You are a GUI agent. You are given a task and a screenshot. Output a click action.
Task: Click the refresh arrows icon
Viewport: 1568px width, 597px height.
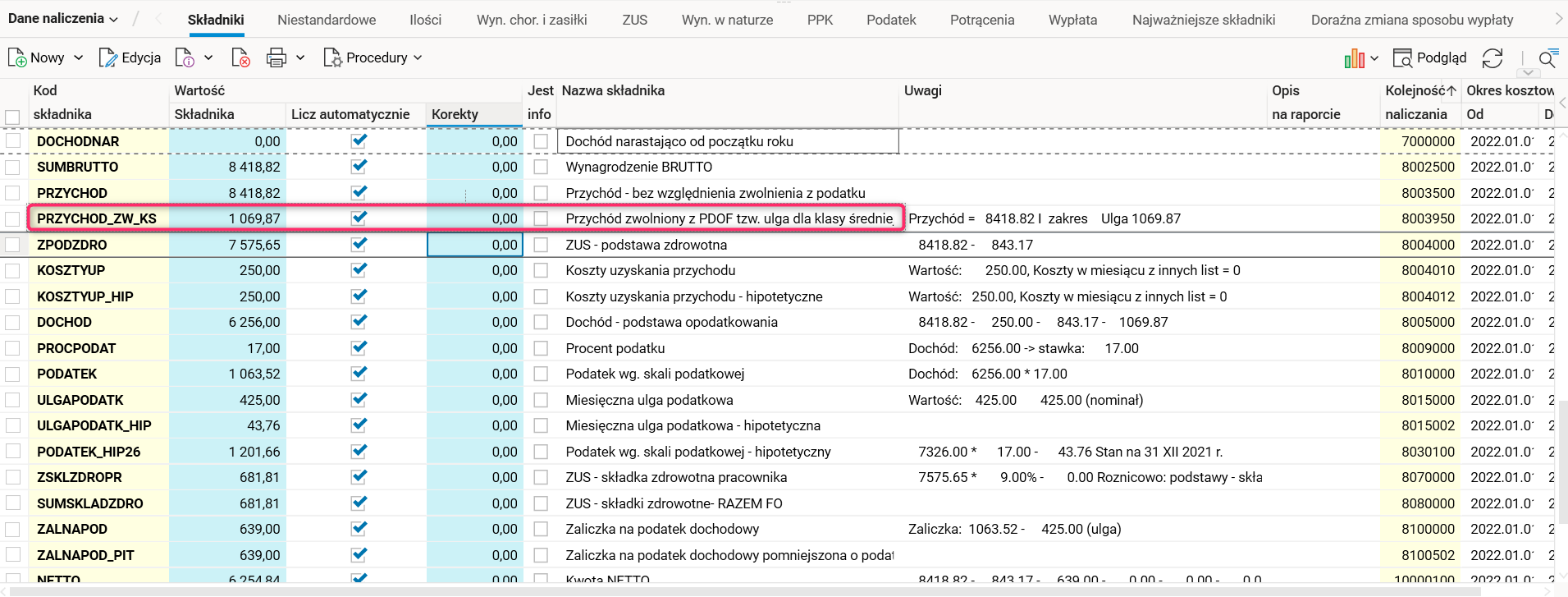1493,58
